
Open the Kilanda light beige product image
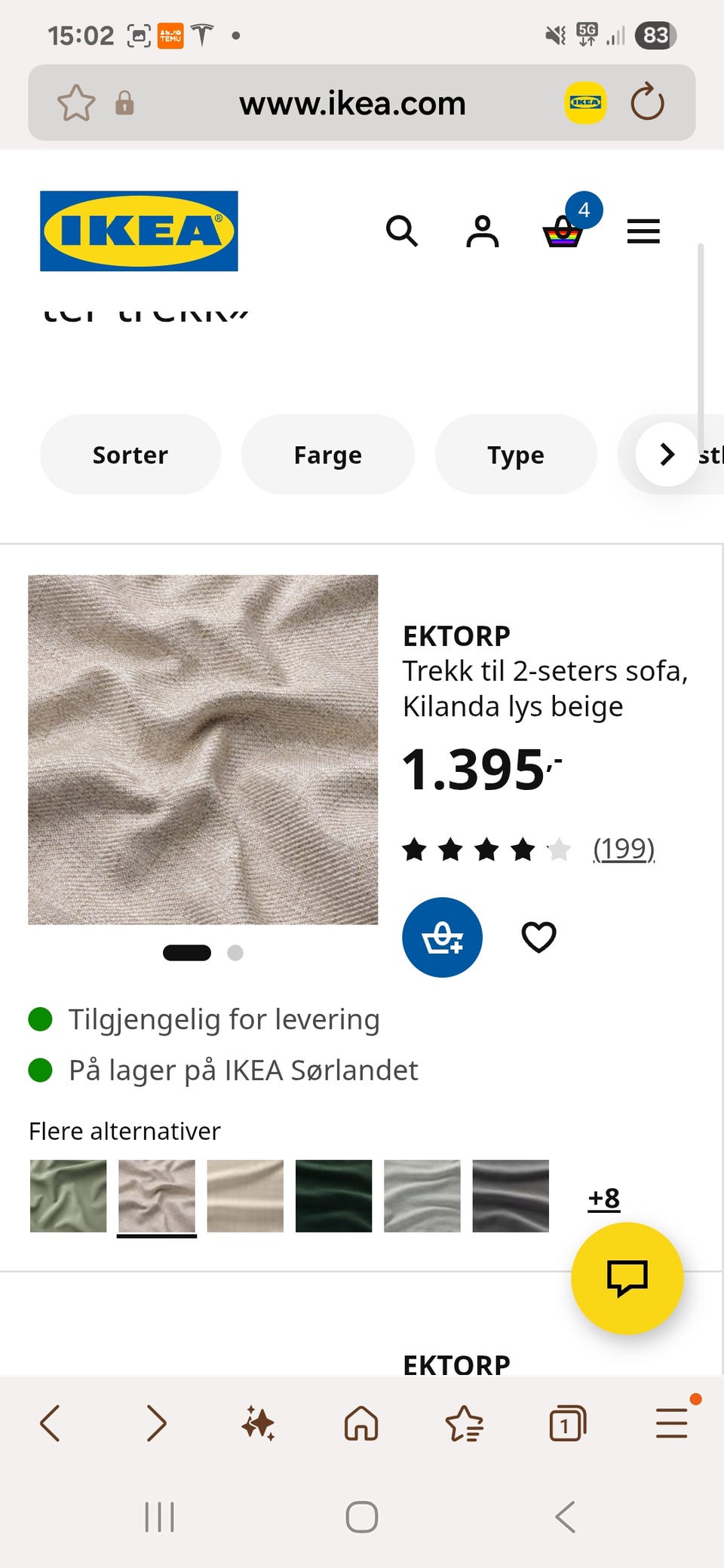203,749
